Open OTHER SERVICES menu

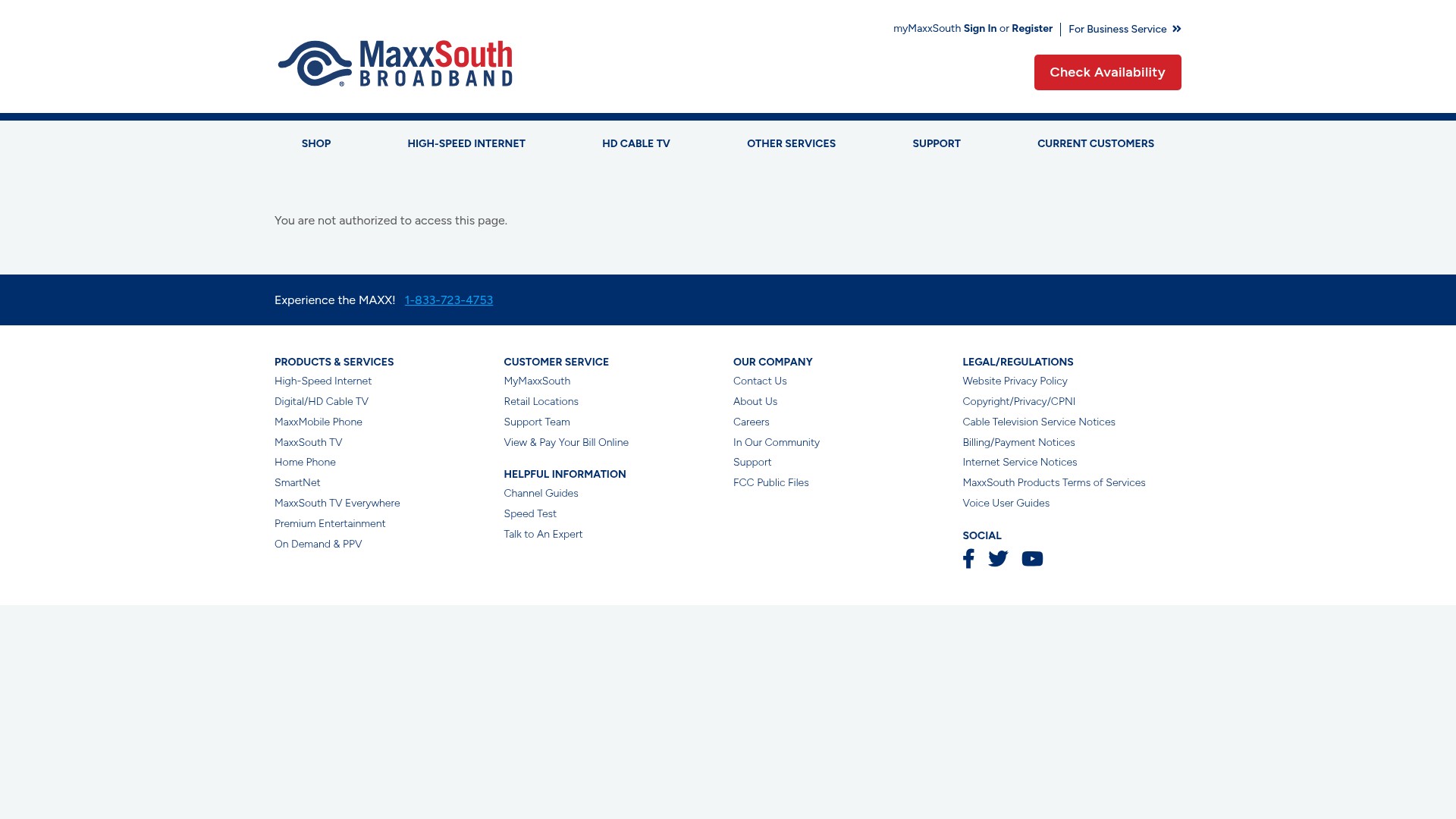pyautogui.click(x=791, y=143)
